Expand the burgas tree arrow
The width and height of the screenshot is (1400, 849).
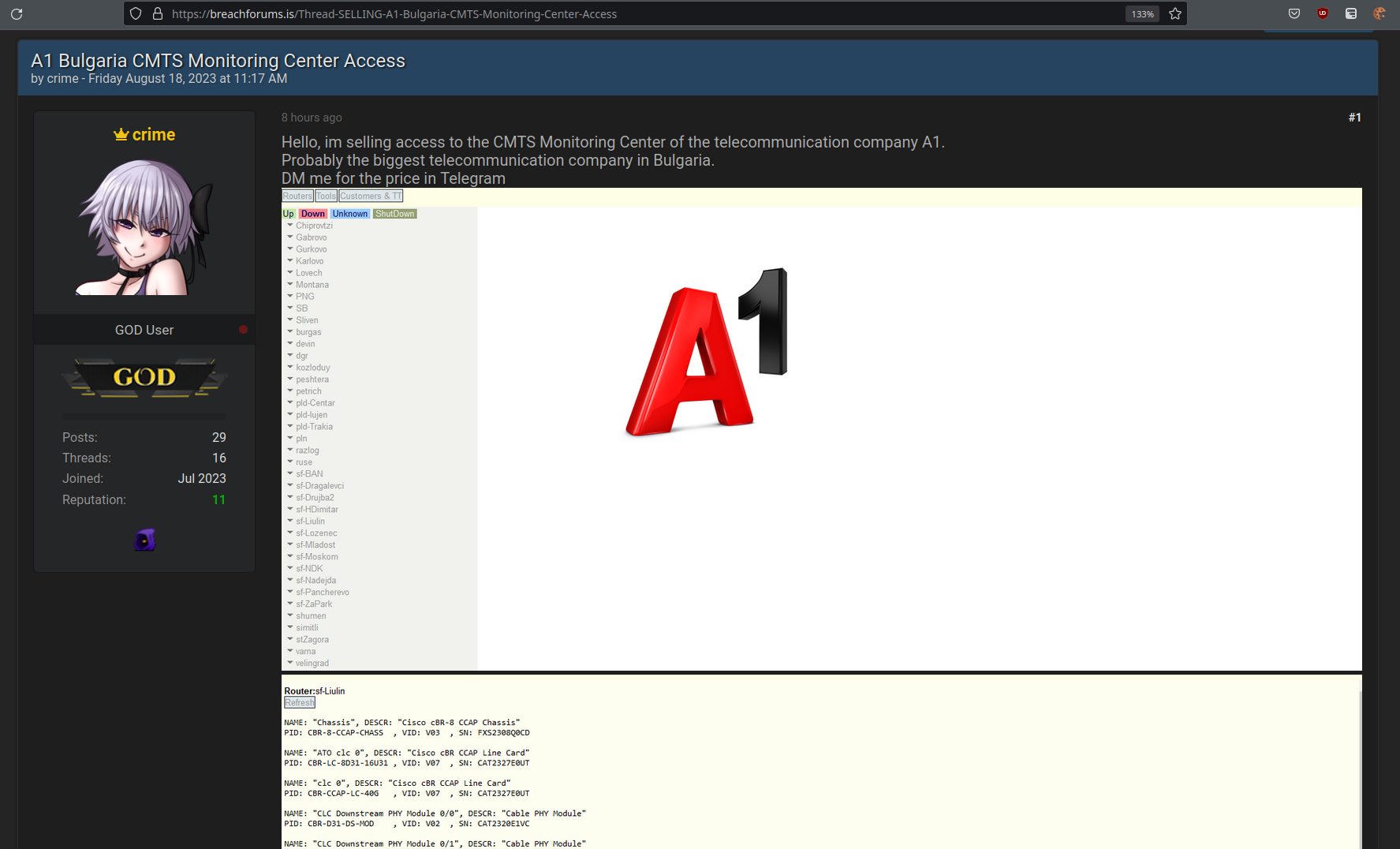(289, 331)
